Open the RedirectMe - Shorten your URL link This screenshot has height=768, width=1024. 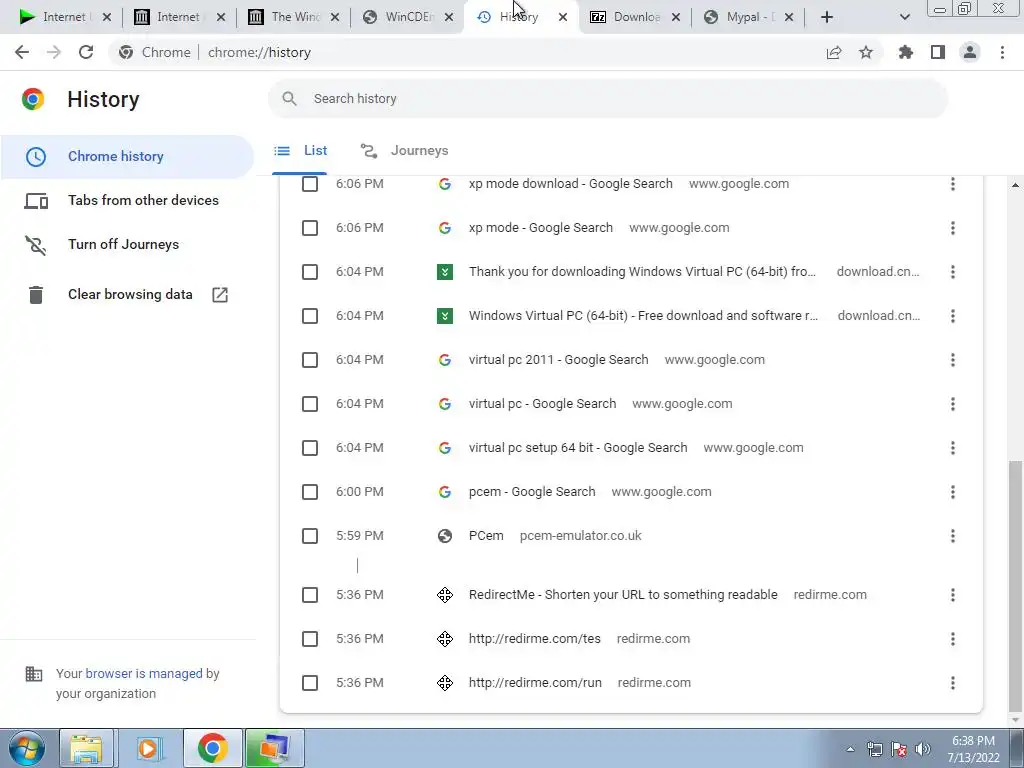[623, 595]
